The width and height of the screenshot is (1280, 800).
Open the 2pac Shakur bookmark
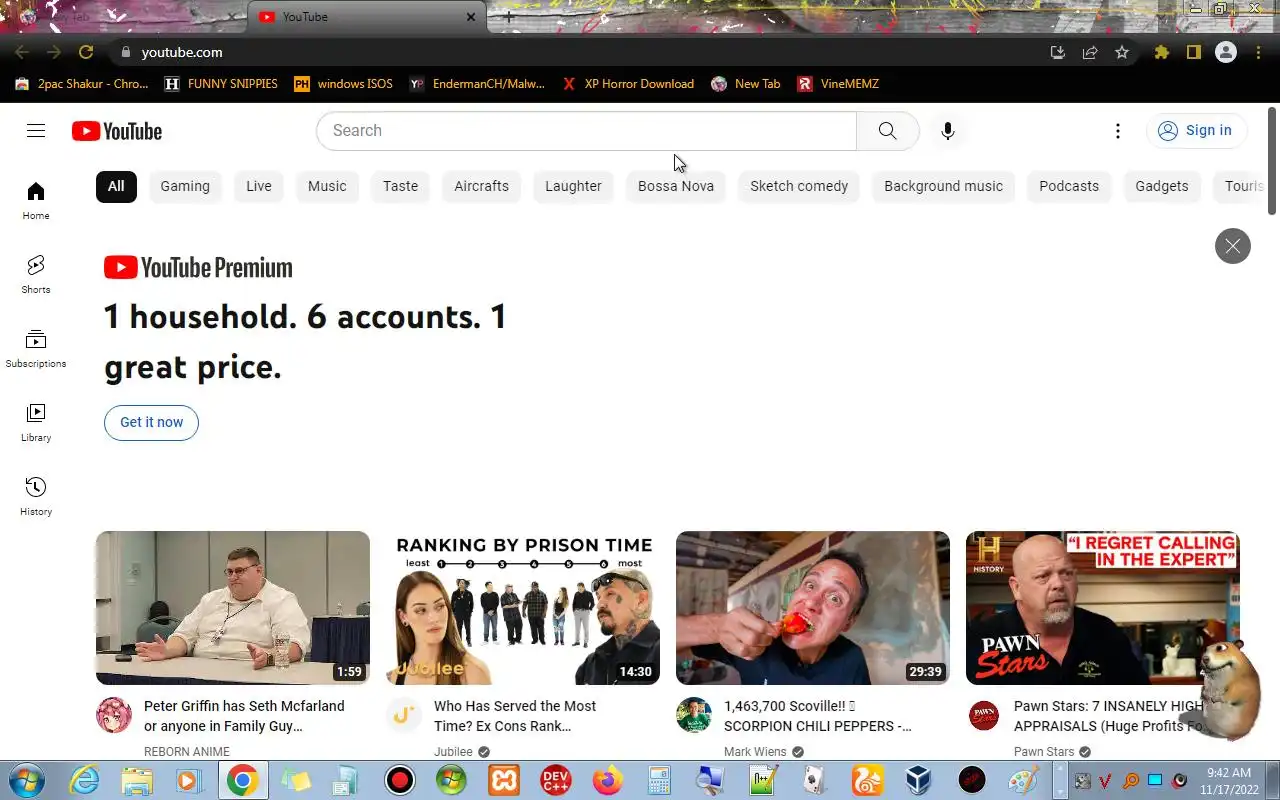[x=82, y=84]
